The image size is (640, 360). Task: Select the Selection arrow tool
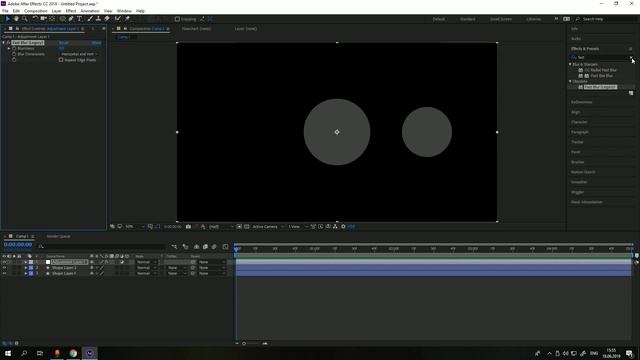[7, 19]
